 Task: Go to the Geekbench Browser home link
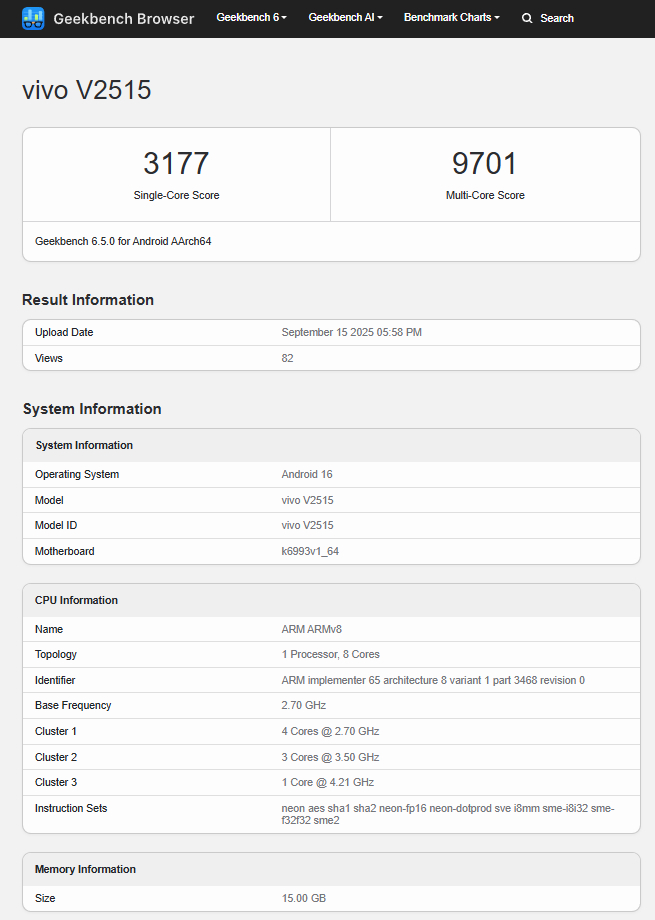pos(123,18)
